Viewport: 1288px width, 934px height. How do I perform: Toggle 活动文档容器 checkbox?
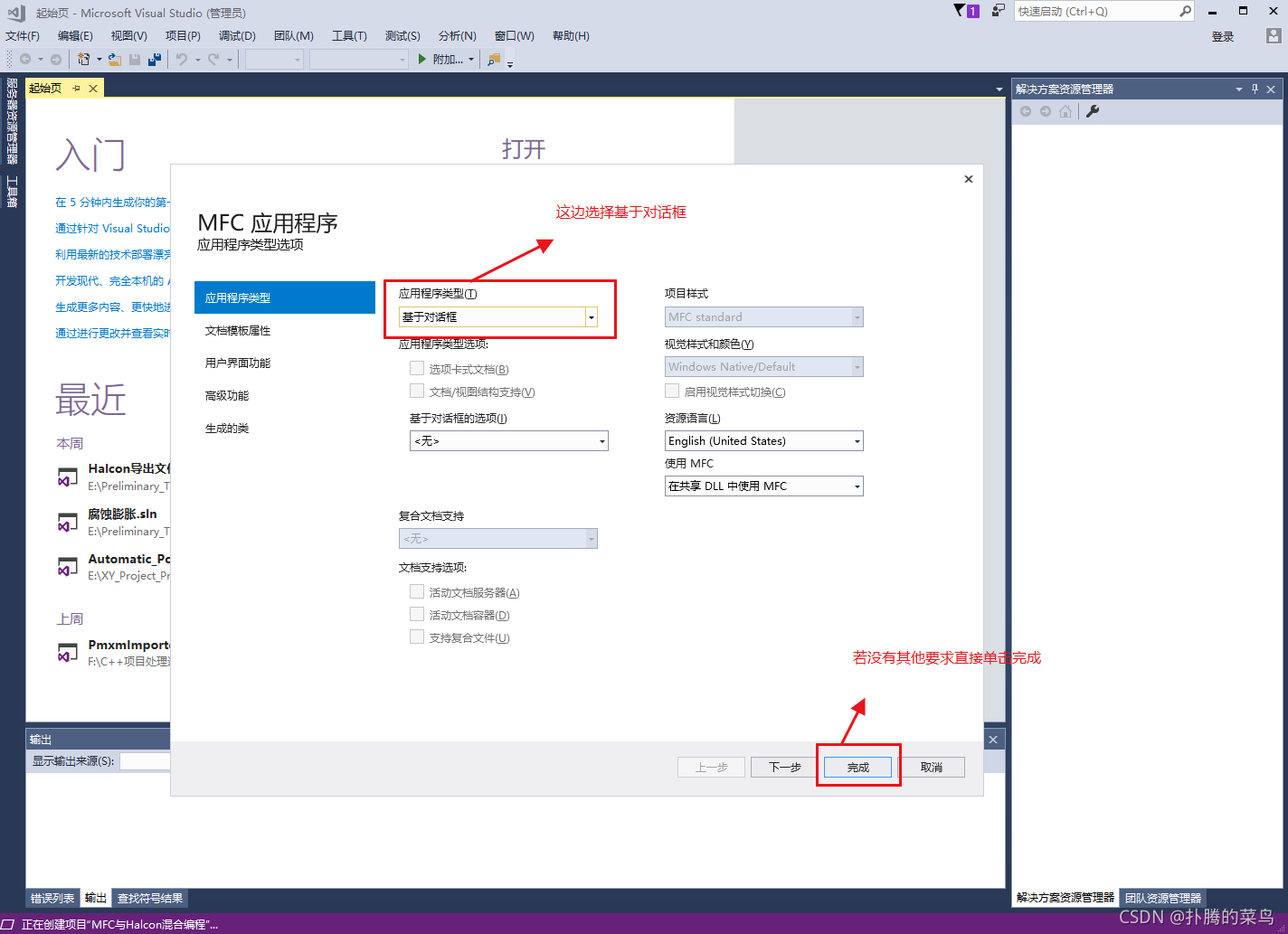(x=417, y=614)
